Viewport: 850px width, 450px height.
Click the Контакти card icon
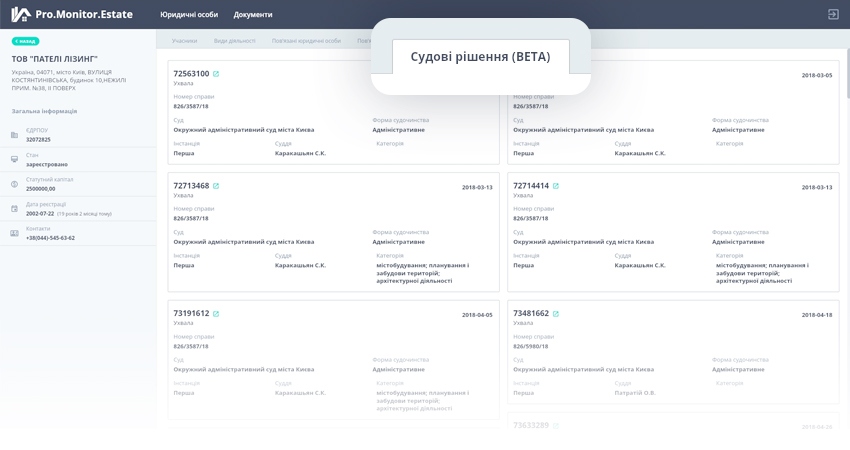(14, 233)
